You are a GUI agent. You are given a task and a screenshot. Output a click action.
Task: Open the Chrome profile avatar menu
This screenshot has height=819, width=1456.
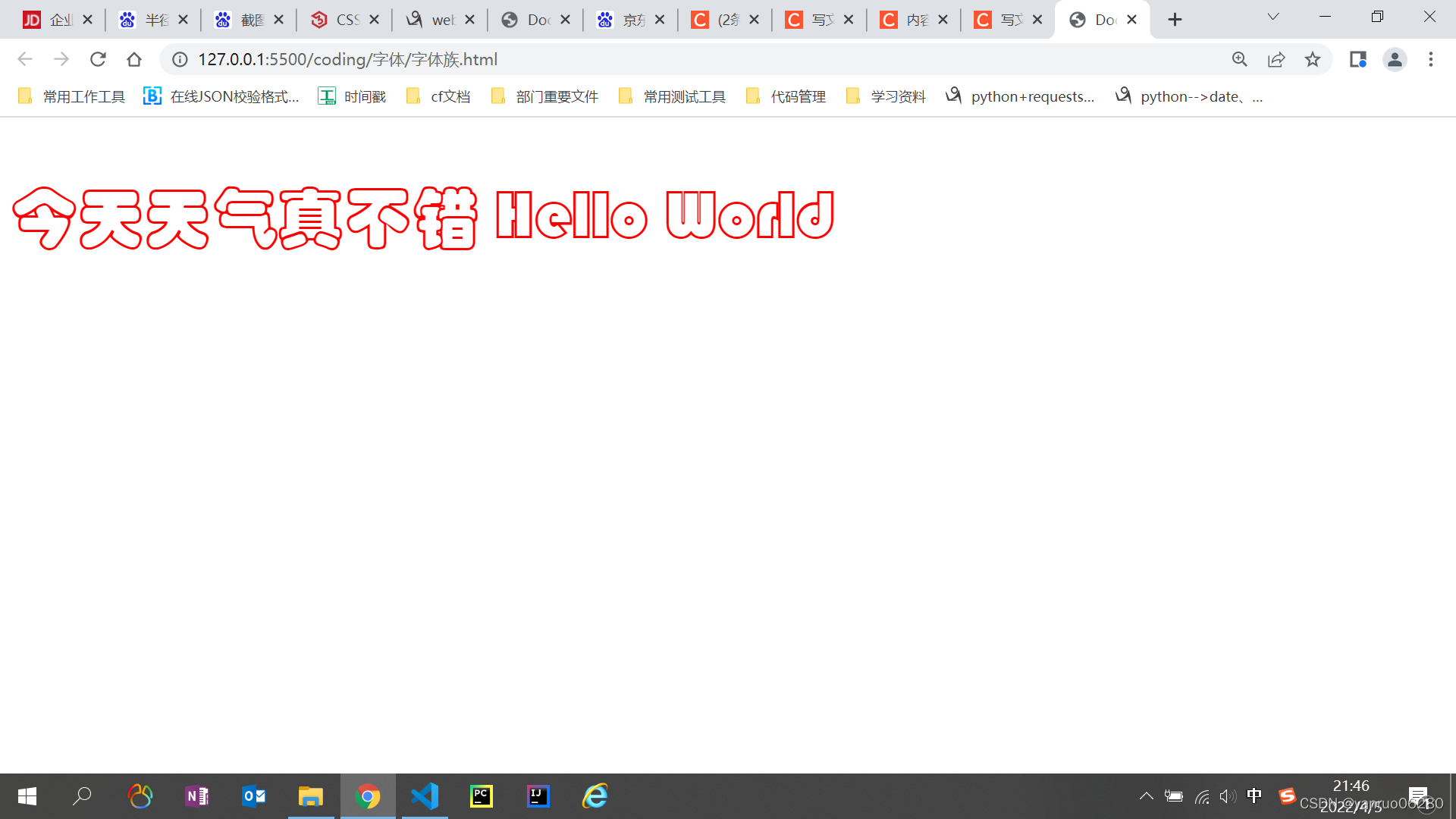(1395, 59)
